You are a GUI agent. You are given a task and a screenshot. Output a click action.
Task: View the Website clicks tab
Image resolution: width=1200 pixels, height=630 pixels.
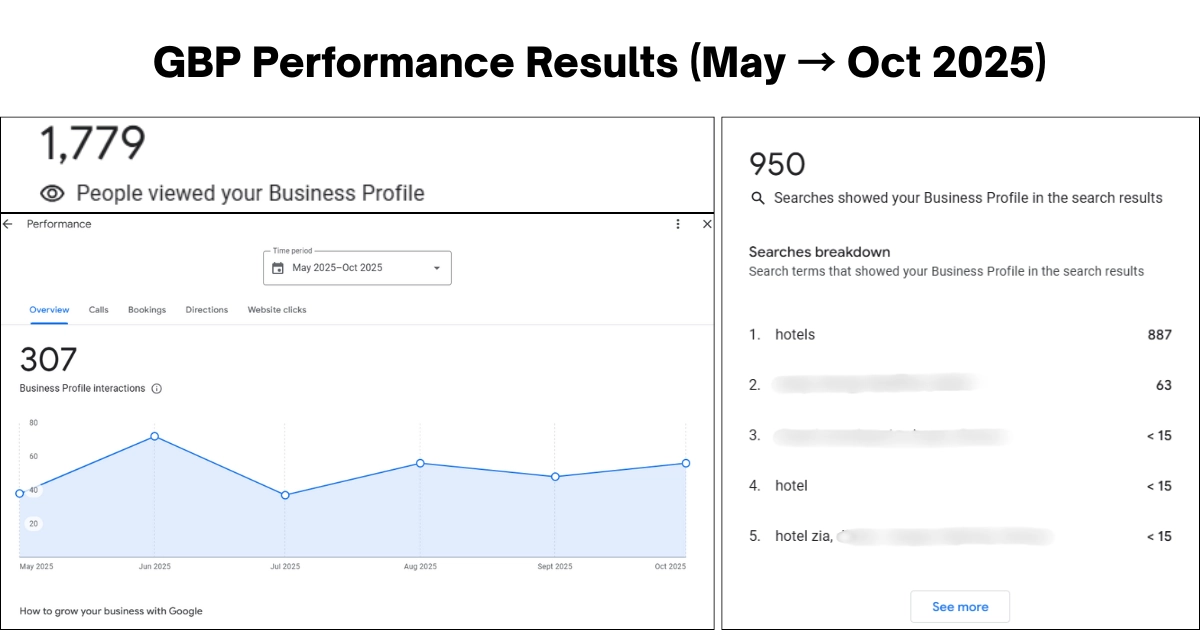pyautogui.click(x=277, y=310)
